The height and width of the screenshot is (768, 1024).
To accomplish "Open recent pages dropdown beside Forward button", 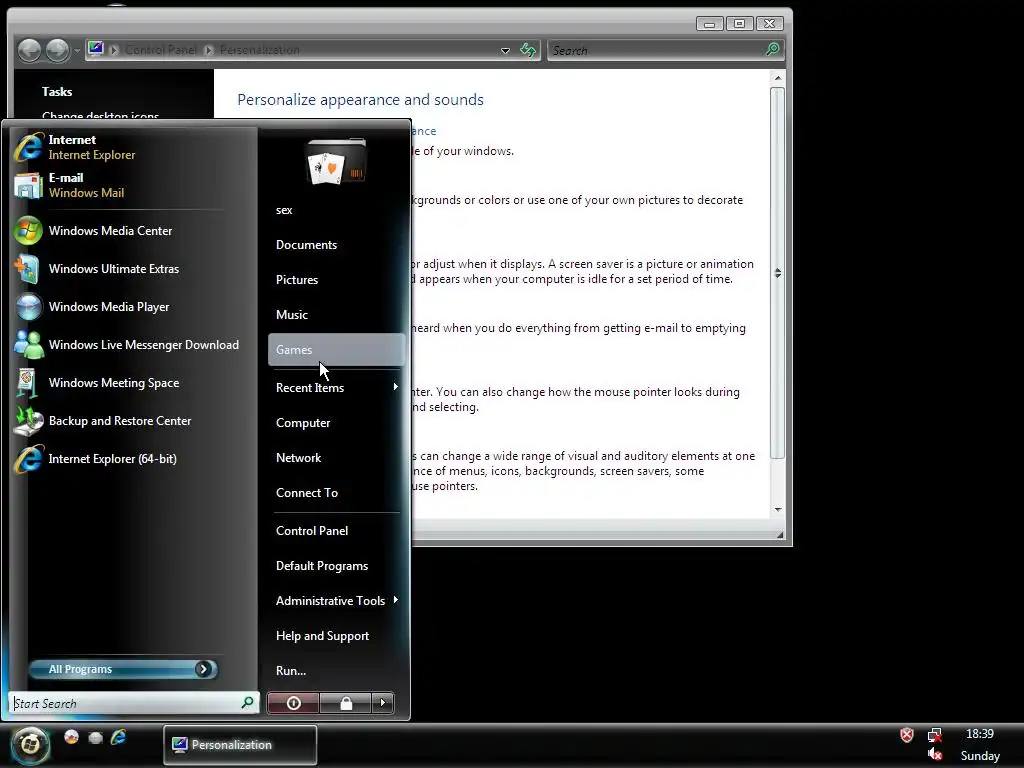I will tap(77, 50).
